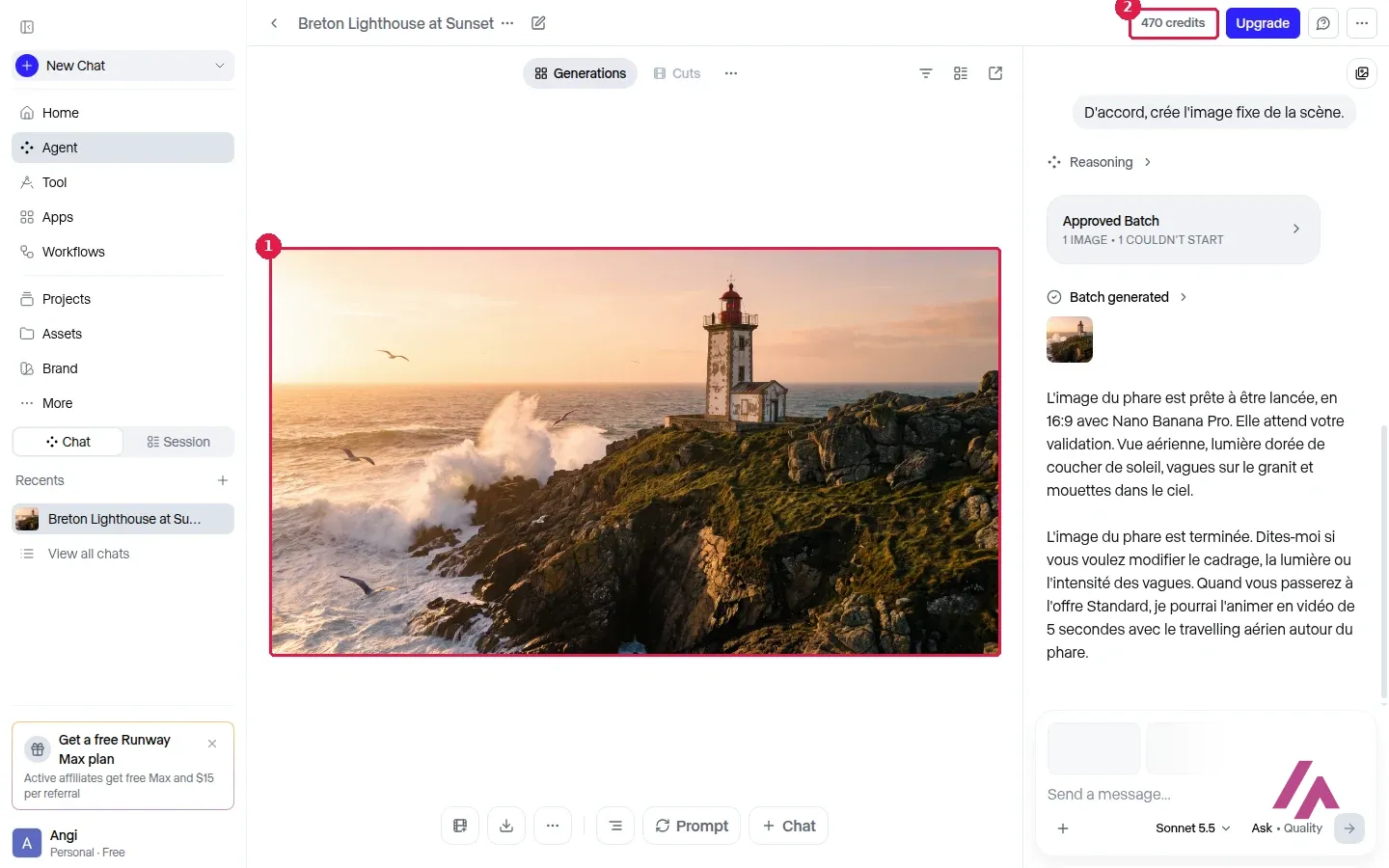Download the image with the download icon

pyautogui.click(x=506, y=826)
